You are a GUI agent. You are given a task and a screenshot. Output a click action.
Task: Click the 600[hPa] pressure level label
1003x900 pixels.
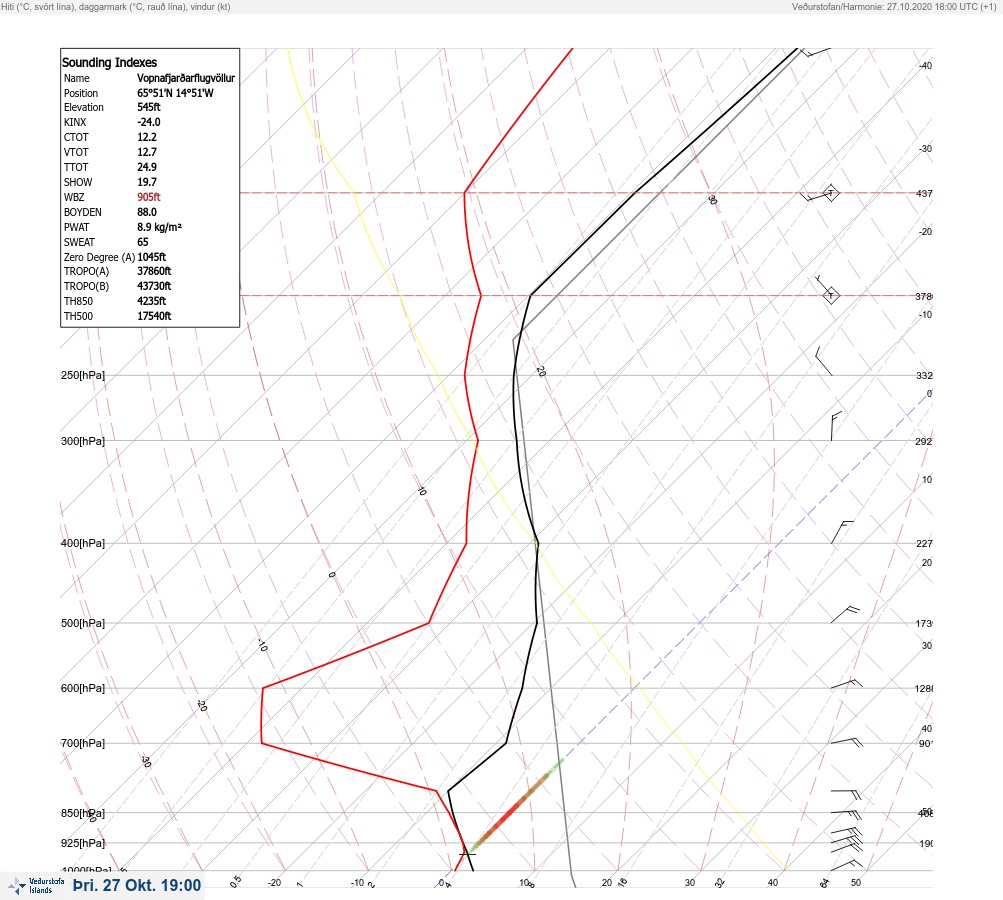(x=83, y=688)
